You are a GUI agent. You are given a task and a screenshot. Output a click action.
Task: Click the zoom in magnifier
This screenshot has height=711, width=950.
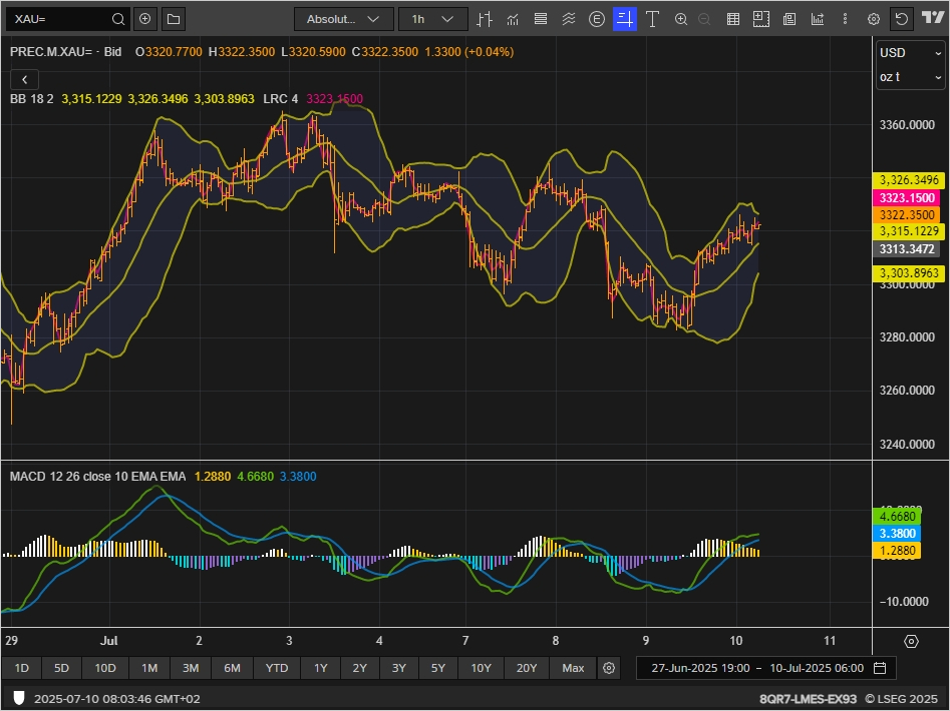(681, 19)
